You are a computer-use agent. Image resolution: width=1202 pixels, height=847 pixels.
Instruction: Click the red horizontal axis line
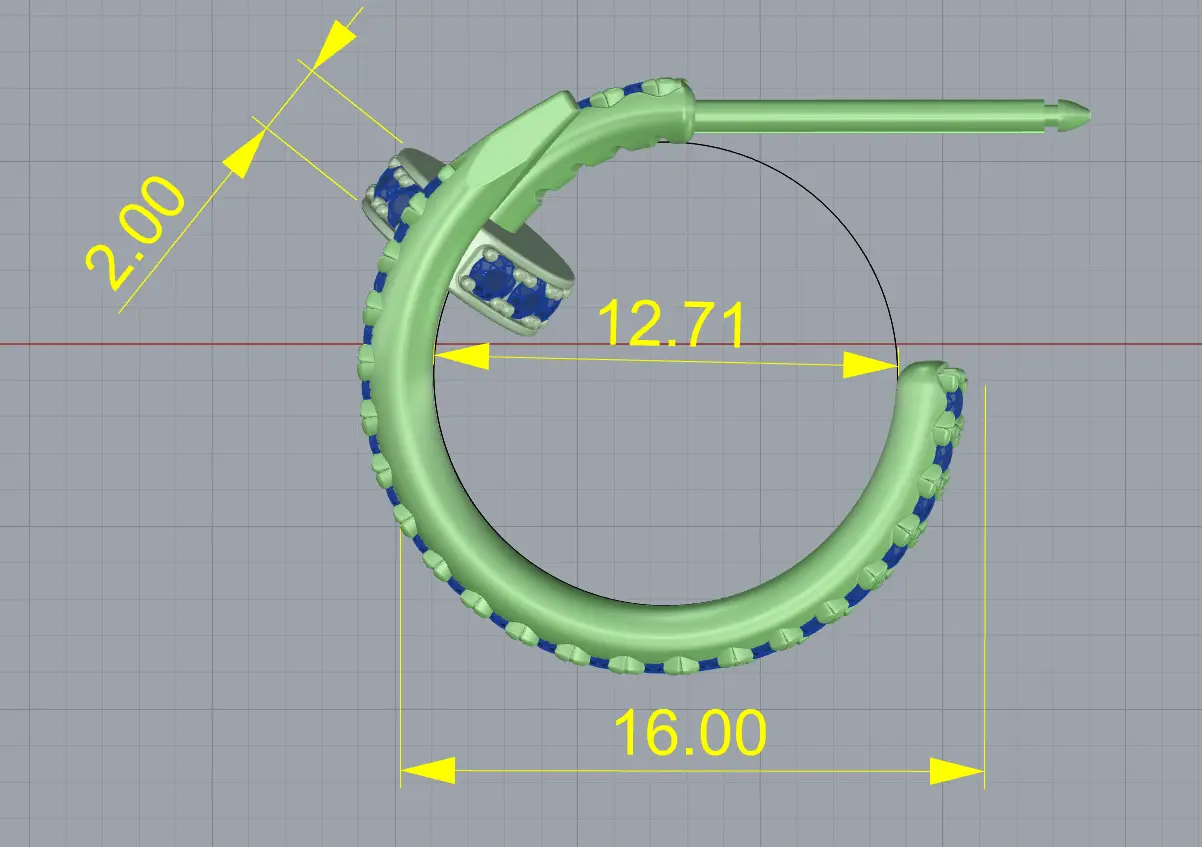pyautogui.click(x=150, y=344)
